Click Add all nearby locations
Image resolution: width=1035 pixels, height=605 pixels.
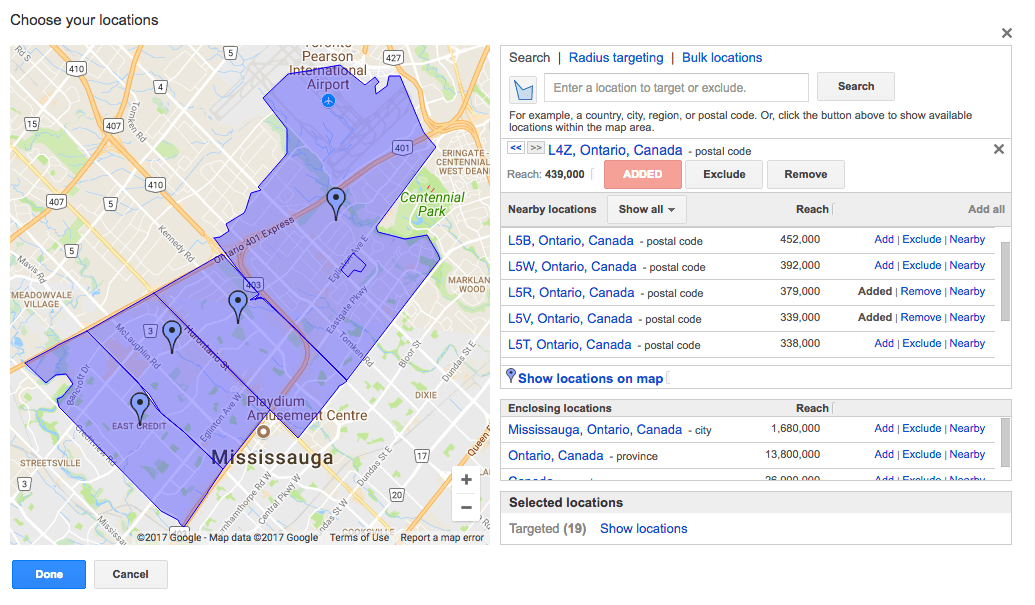tap(986, 209)
